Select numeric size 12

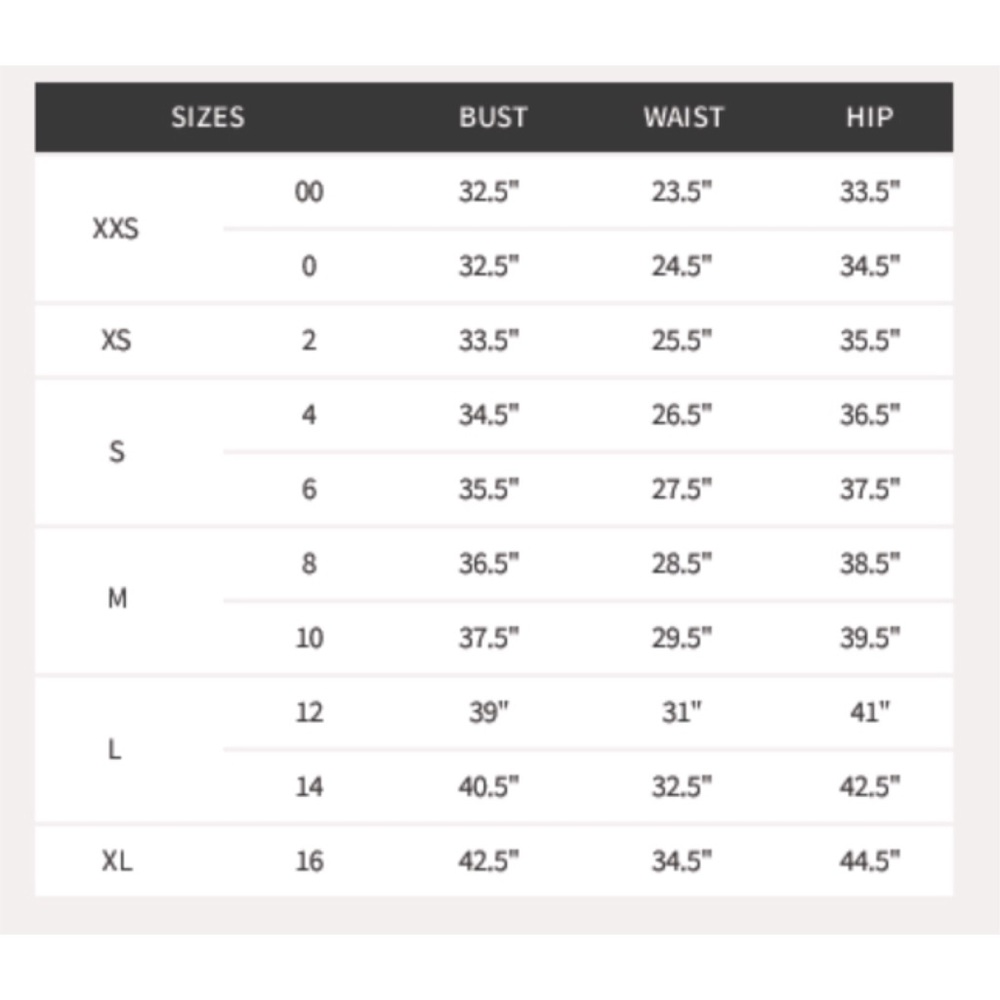pyautogui.click(x=309, y=712)
